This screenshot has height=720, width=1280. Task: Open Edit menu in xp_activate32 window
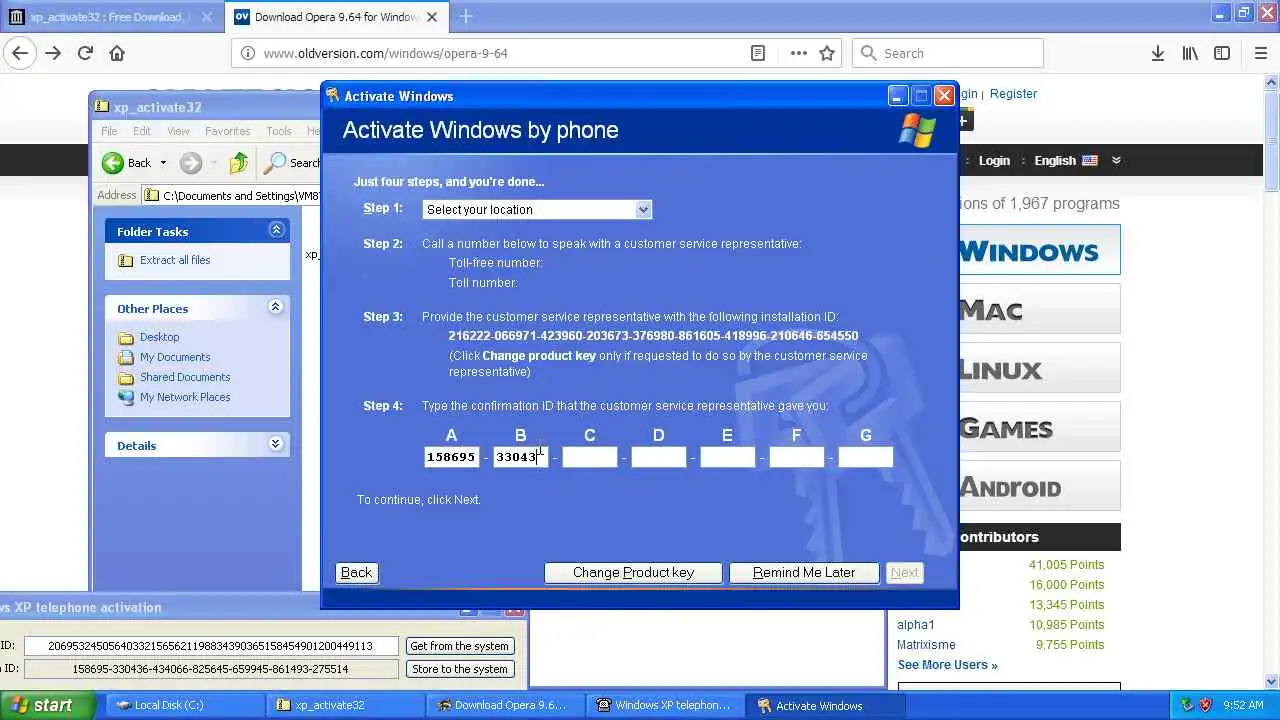[x=142, y=131]
